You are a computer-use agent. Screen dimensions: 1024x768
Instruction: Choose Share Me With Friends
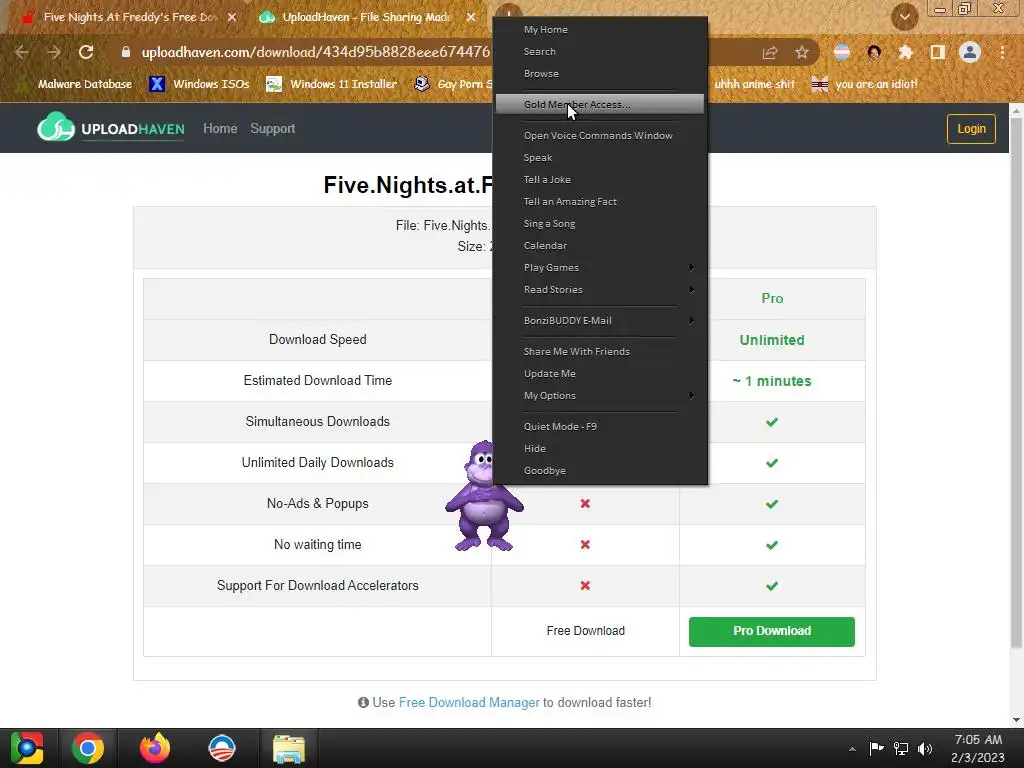pos(600,351)
